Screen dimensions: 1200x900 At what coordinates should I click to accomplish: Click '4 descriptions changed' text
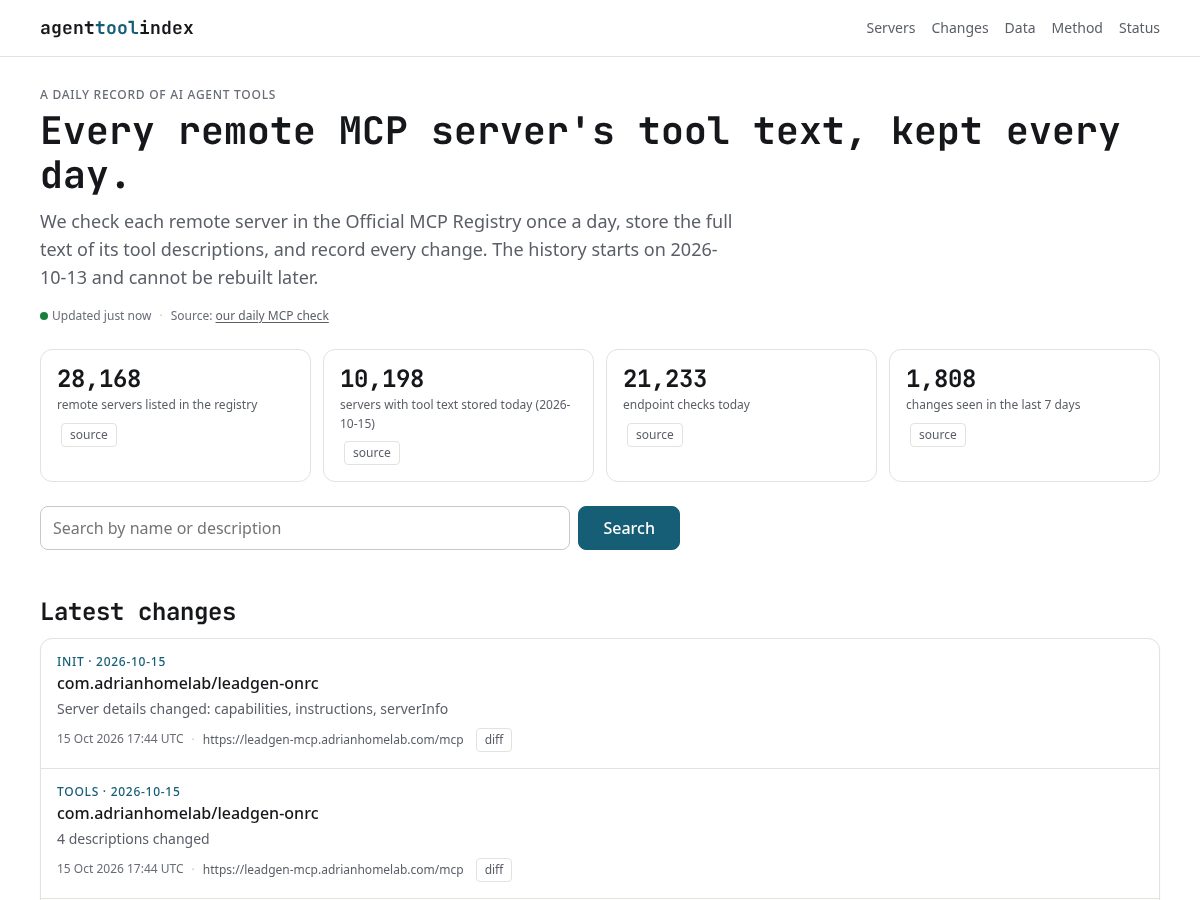tap(133, 839)
